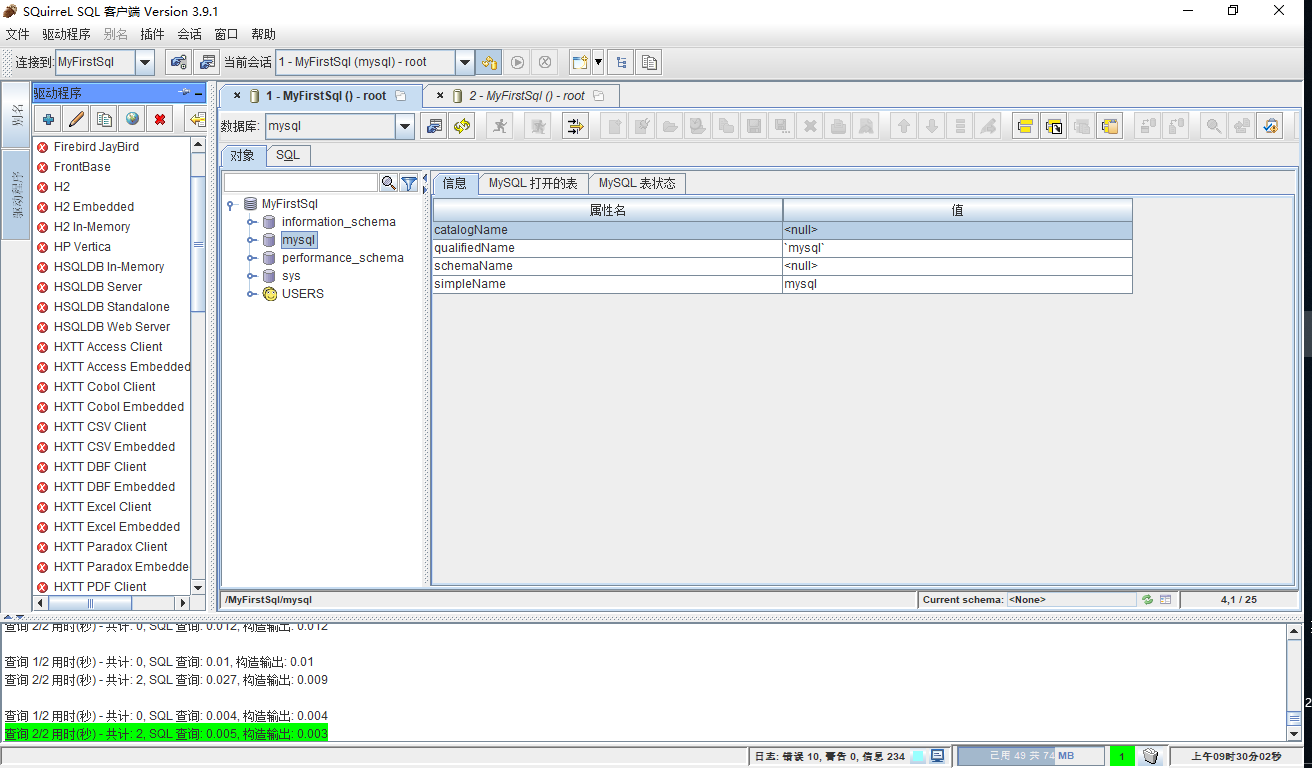Switch to the SQL tab
The height and width of the screenshot is (768, 1312).
click(288, 155)
